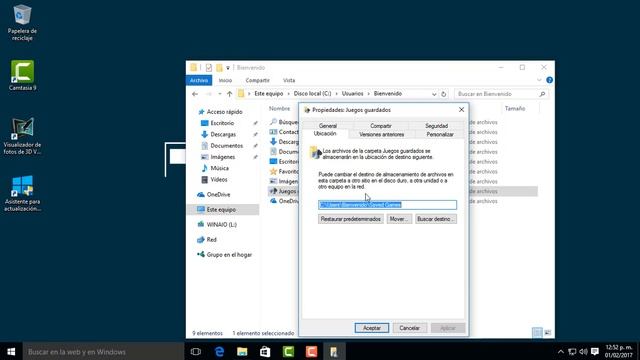The image size is (640, 360).
Task: Select Música in the navigation pane
Action: coord(219,168)
